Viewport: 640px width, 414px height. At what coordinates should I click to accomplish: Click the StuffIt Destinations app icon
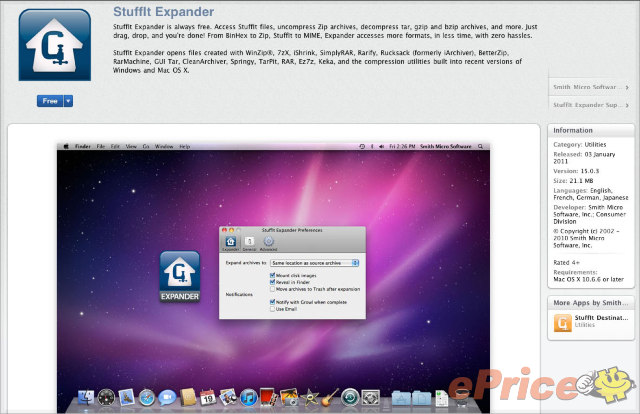click(562, 323)
